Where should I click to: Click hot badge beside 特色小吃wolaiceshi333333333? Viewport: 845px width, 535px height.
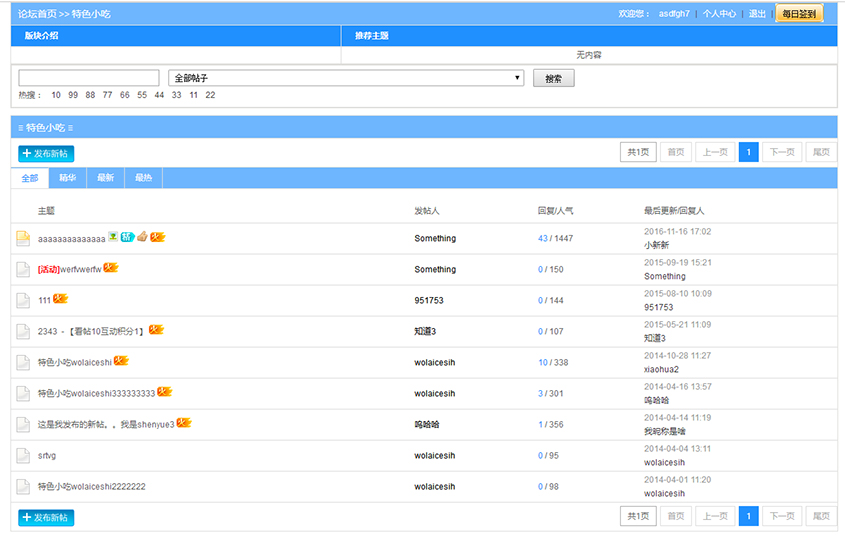pyautogui.click(x=164, y=392)
